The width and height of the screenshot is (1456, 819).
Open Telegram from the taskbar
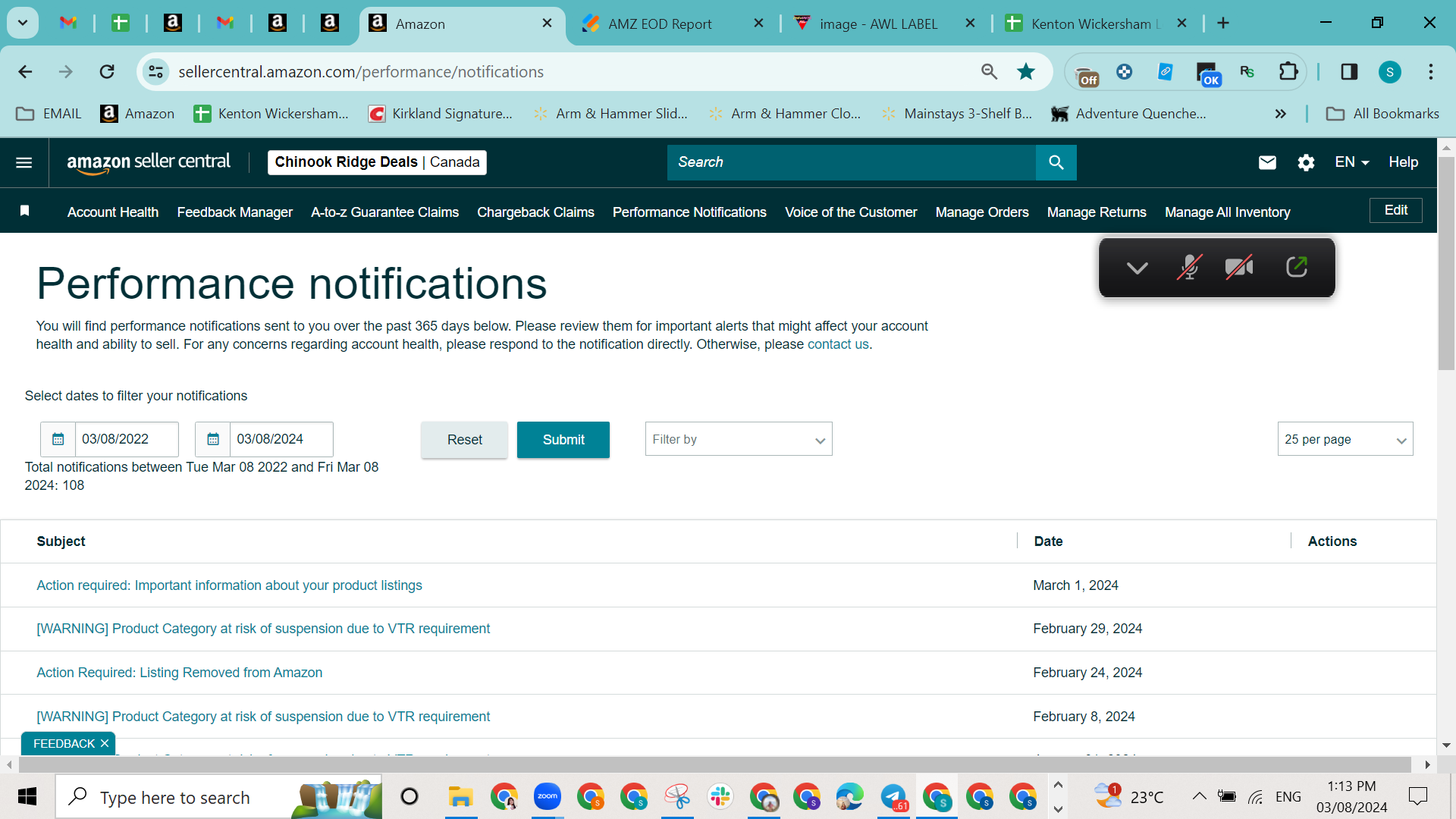[x=893, y=797]
